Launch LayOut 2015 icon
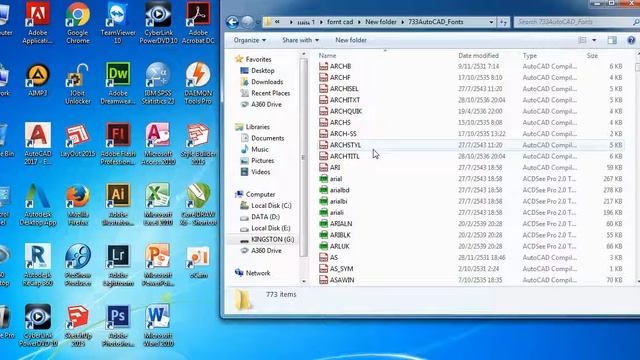The width and height of the screenshot is (640, 360). pos(78,141)
